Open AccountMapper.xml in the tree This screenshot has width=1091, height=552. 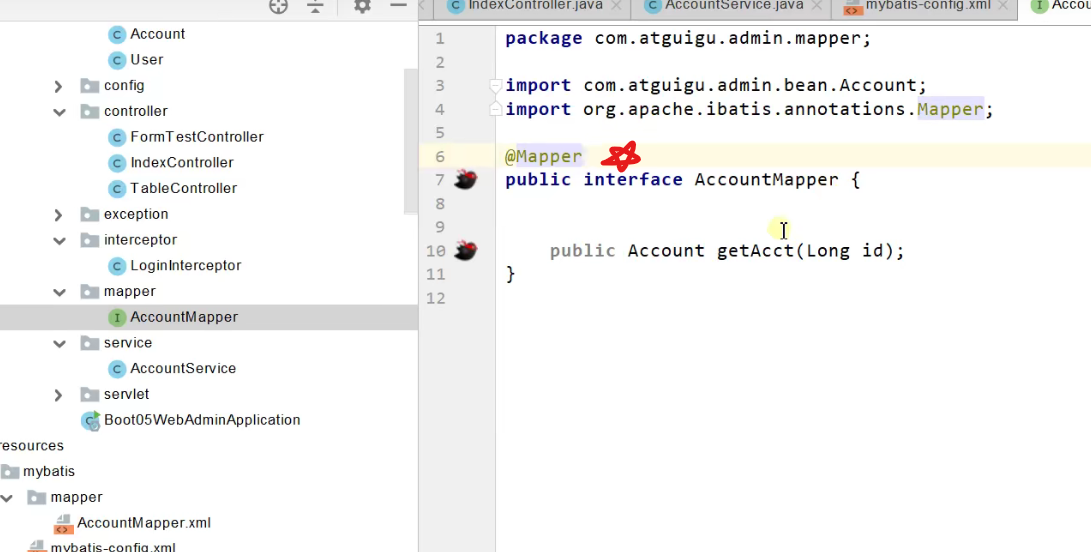144,523
